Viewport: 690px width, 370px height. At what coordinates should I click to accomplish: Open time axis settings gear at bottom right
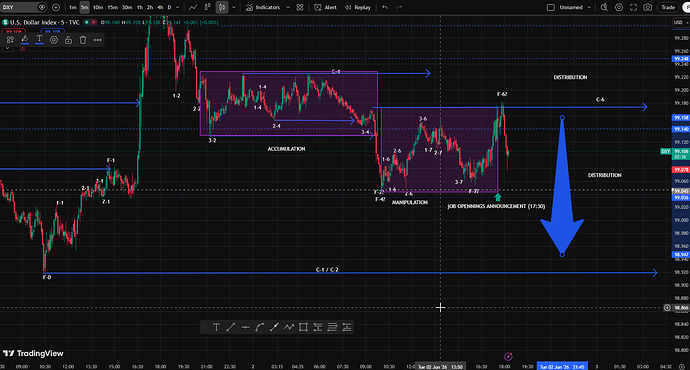682,366
